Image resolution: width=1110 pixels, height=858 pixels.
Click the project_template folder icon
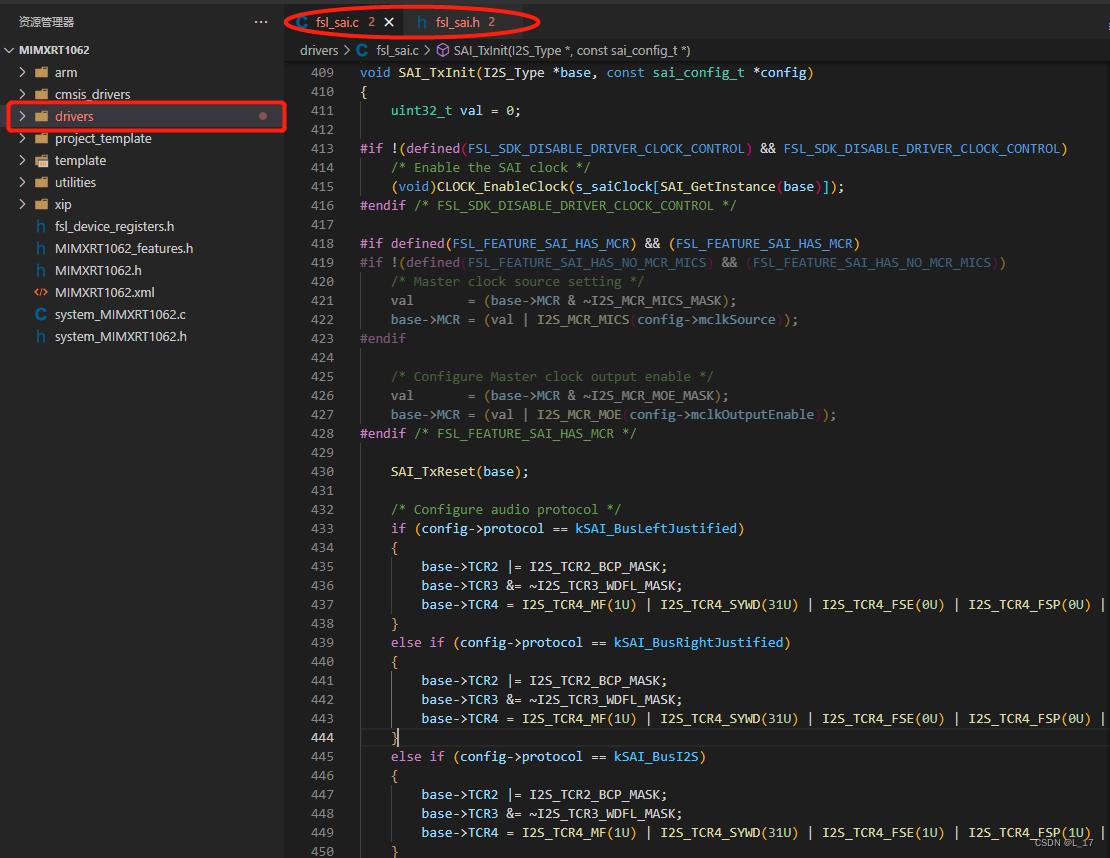42,138
